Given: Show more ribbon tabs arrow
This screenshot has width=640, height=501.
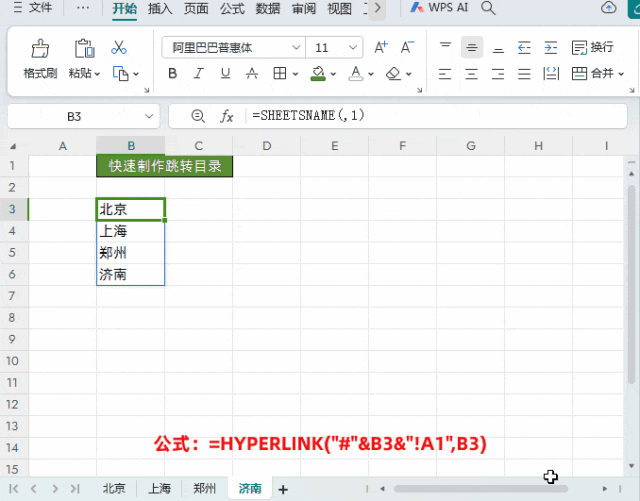Looking at the screenshot, I should pyautogui.click(x=378, y=8).
